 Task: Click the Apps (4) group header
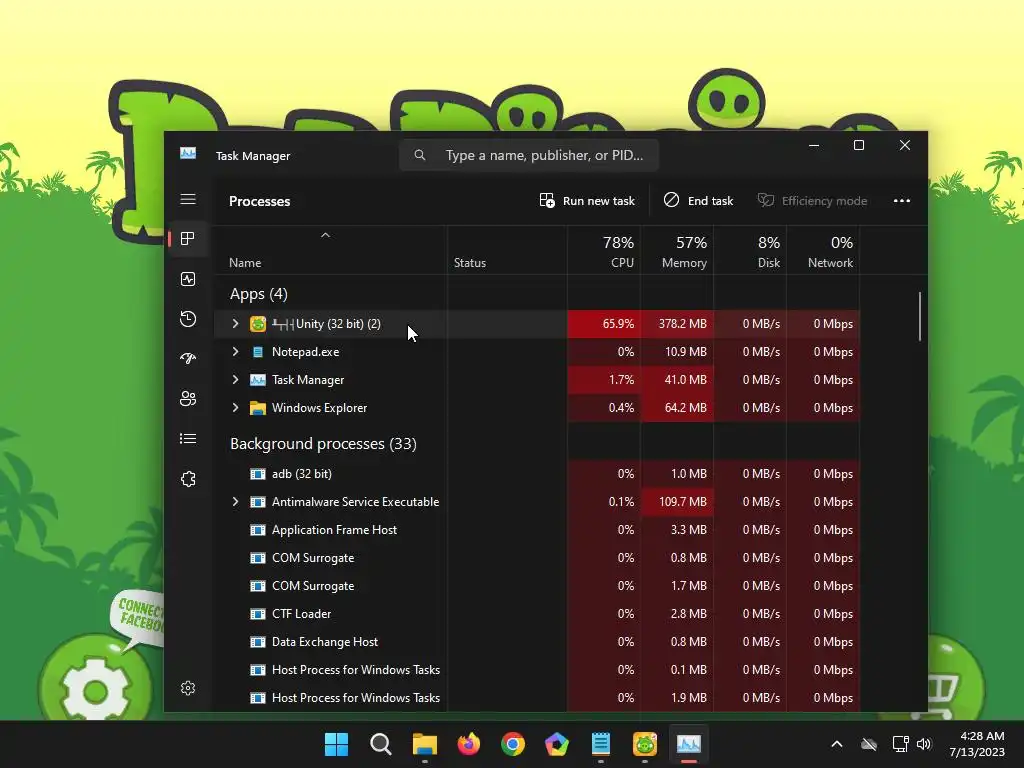click(259, 294)
